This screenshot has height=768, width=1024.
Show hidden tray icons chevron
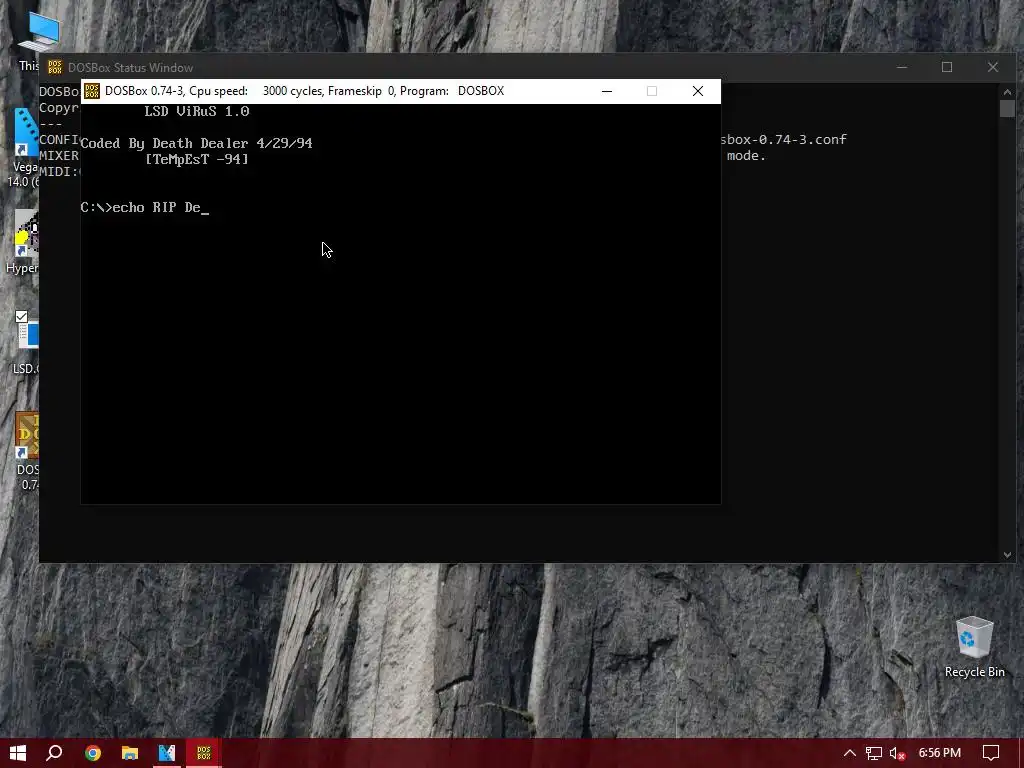click(x=850, y=753)
